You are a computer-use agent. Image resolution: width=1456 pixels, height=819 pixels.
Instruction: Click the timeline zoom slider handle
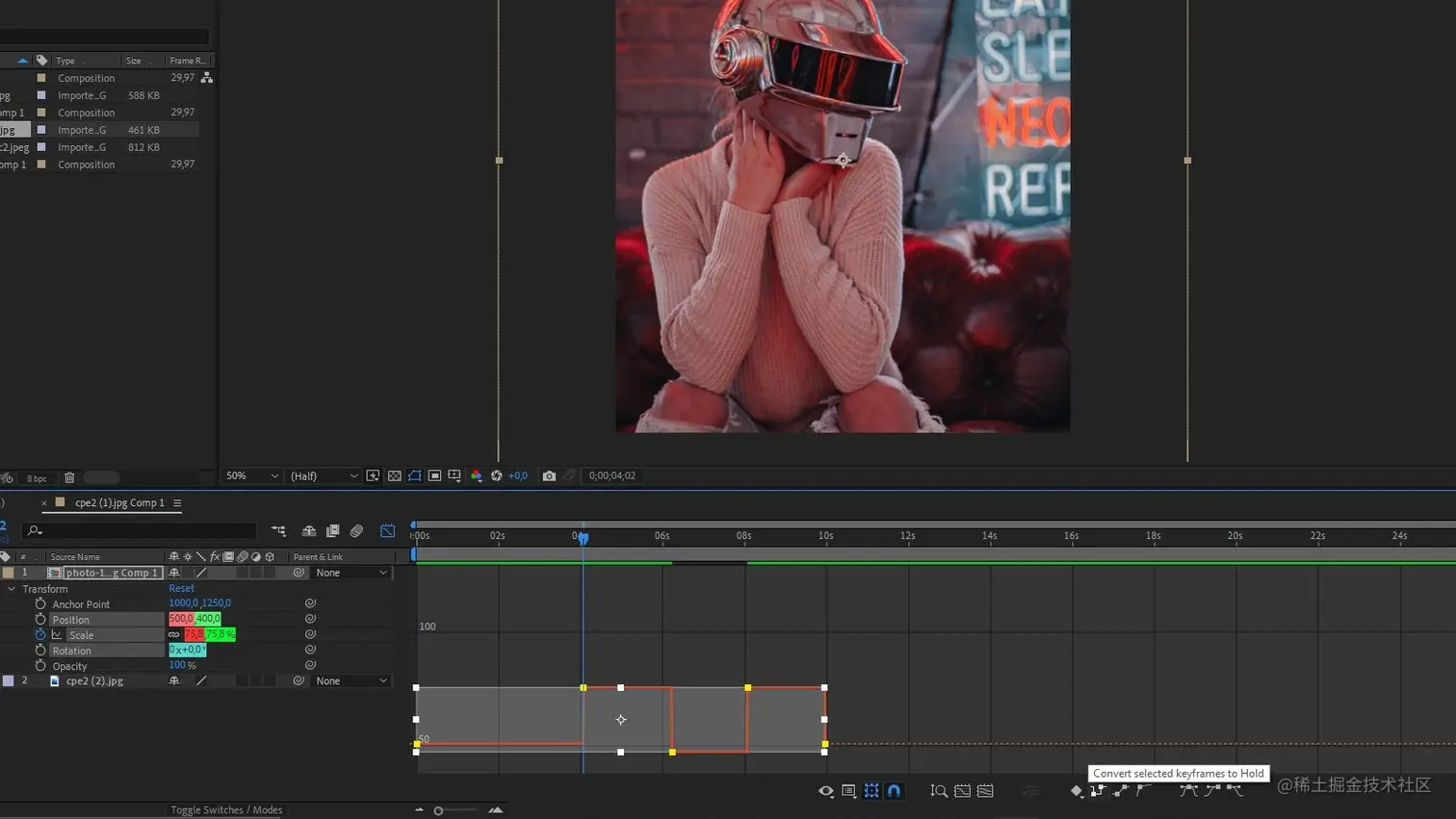(438, 810)
